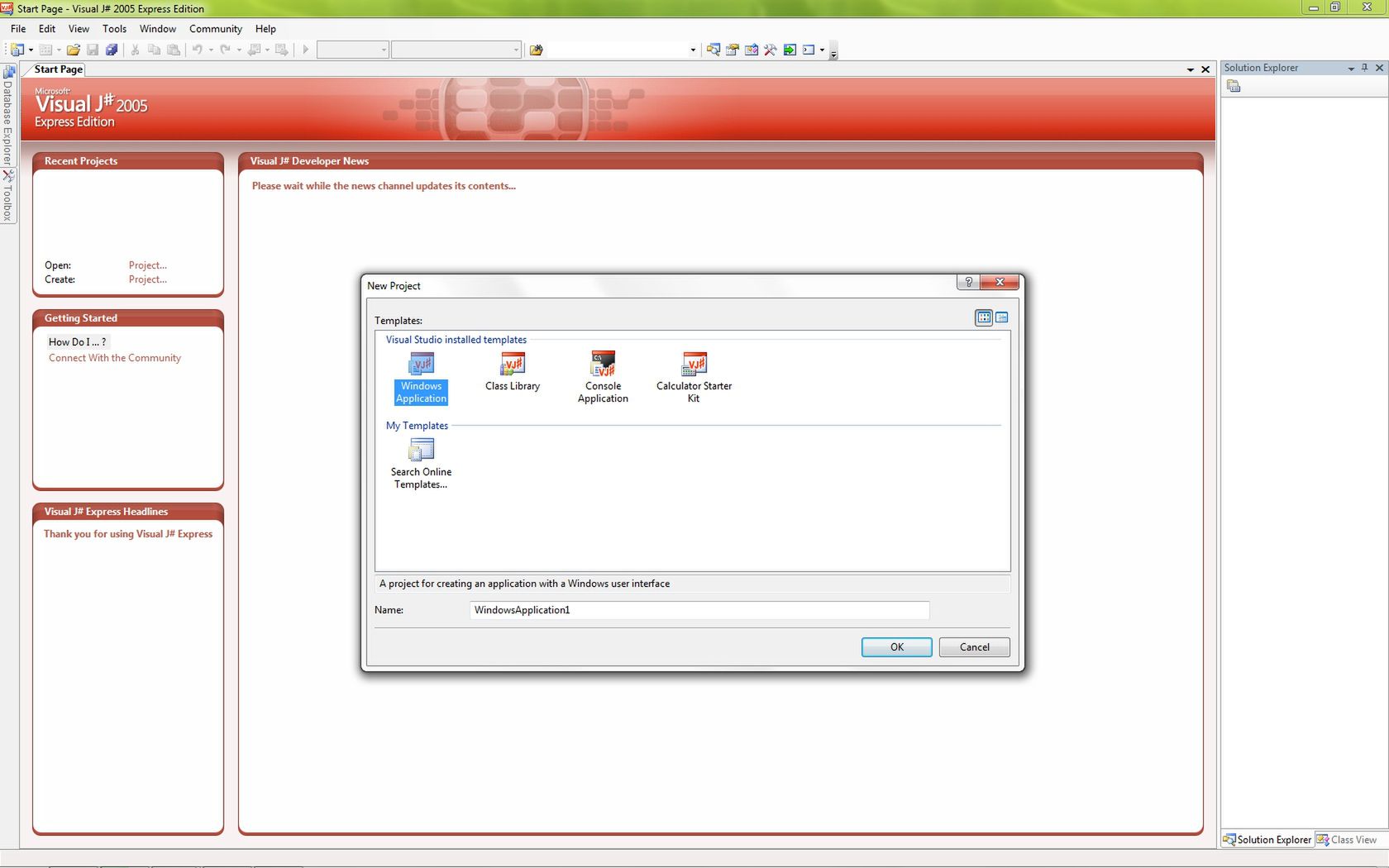Select the Start Page document tab
Image resolution: width=1389 pixels, height=868 pixels.
click(x=58, y=69)
